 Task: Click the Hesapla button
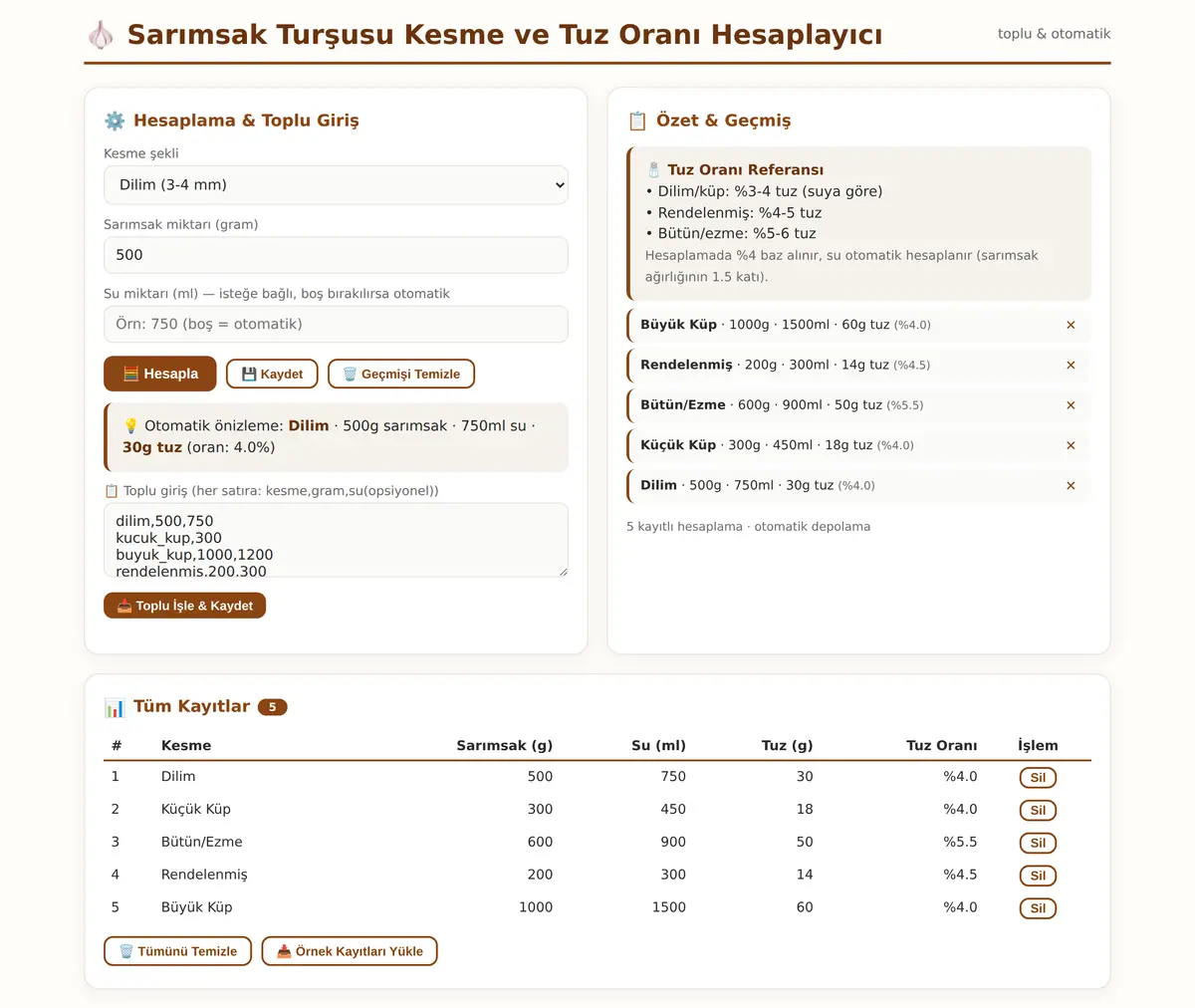pyautogui.click(x=160, y=374)
